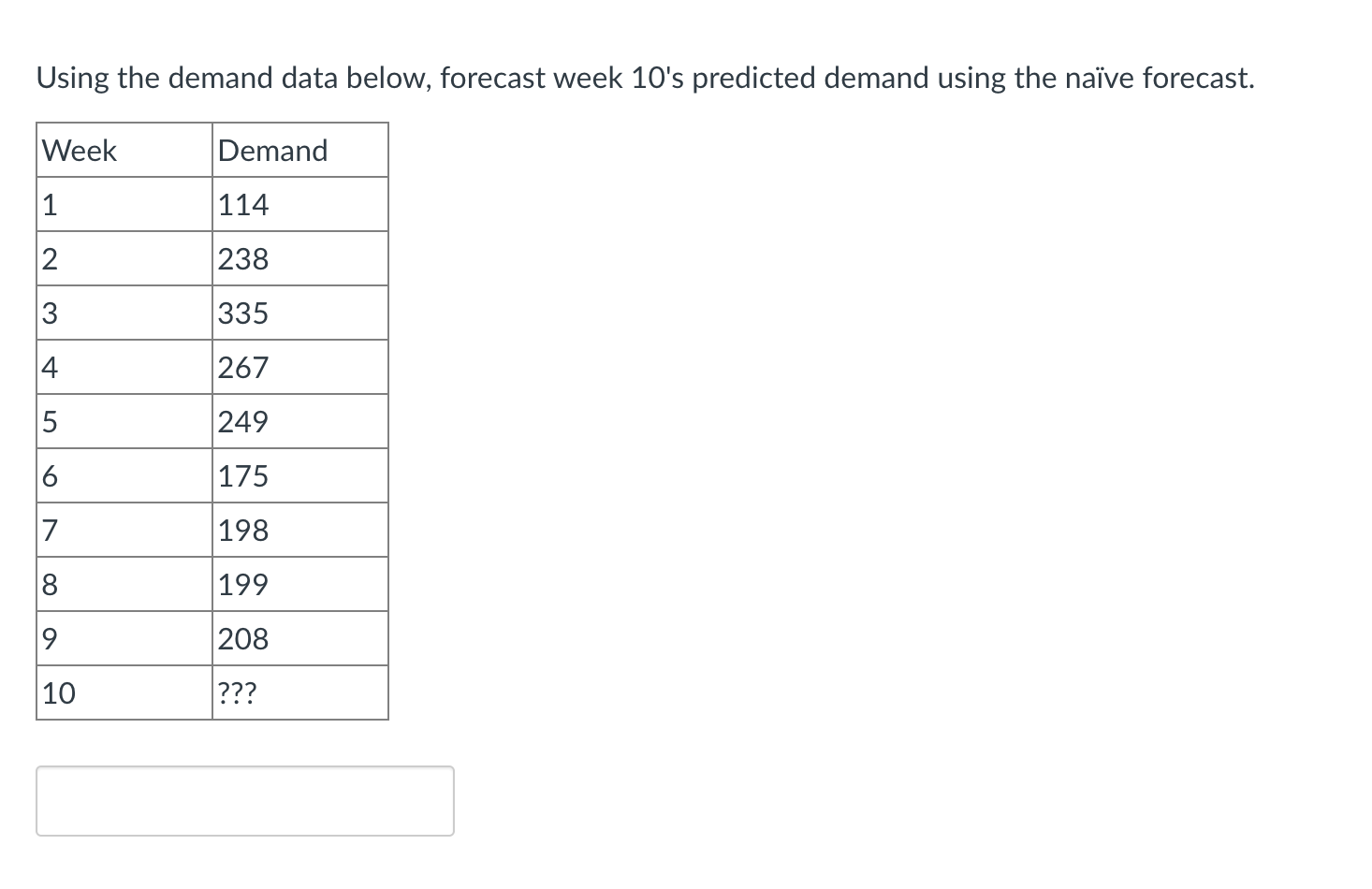This screenshot has height=889, width=1372.
Task: Select the Demand column header cell
Action: tap(299, 150)
